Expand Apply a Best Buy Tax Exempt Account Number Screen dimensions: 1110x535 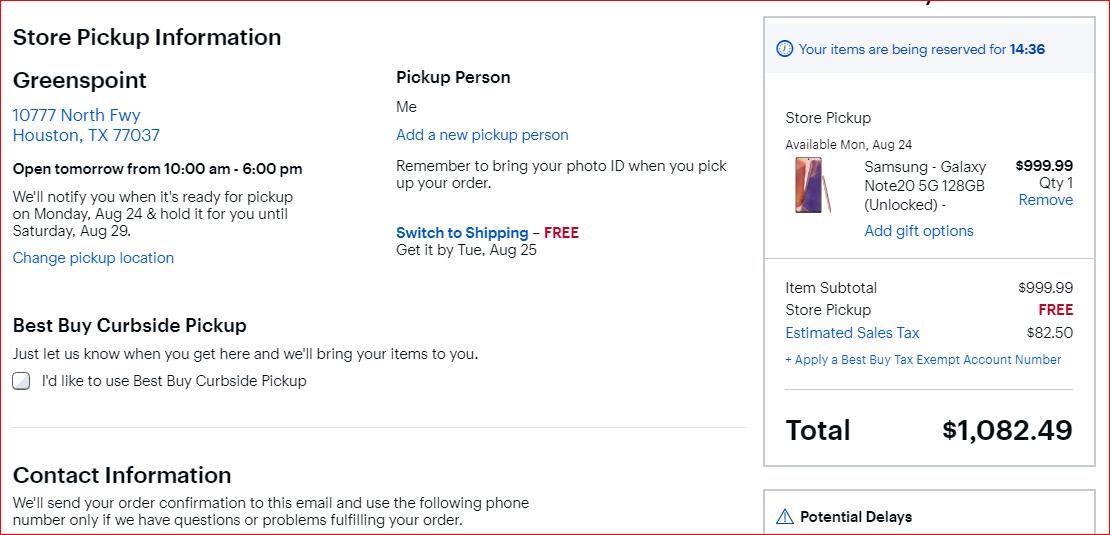click(x=923, y=360)
